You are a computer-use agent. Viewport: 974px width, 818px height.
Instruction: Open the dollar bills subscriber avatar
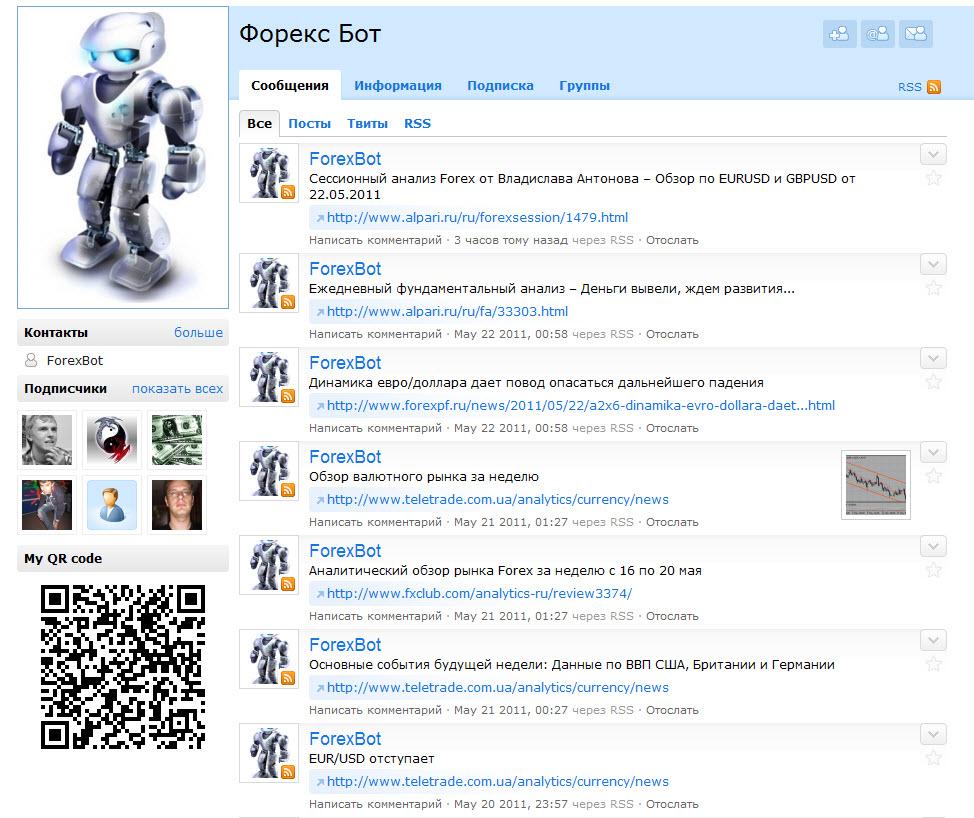[177, 440]
